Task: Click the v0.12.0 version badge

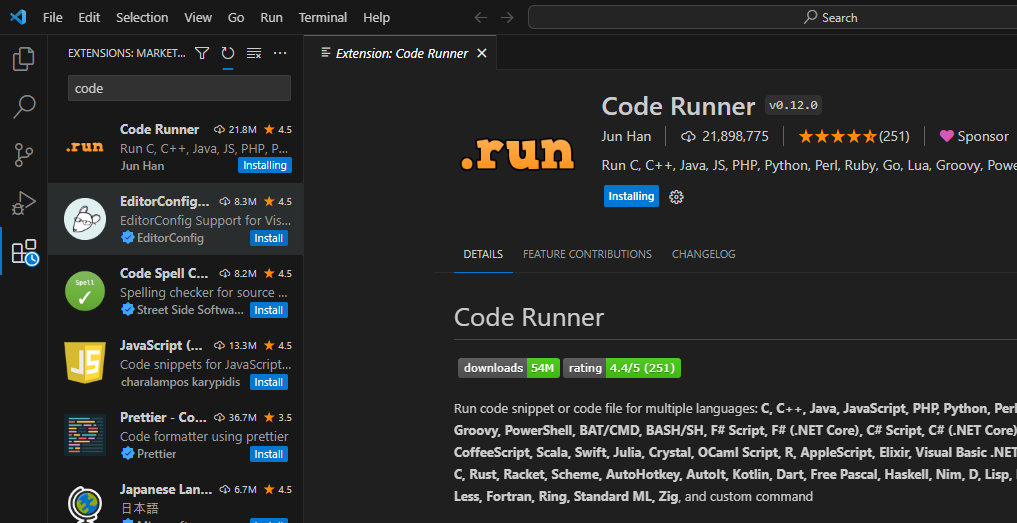Action: (793, 105)
